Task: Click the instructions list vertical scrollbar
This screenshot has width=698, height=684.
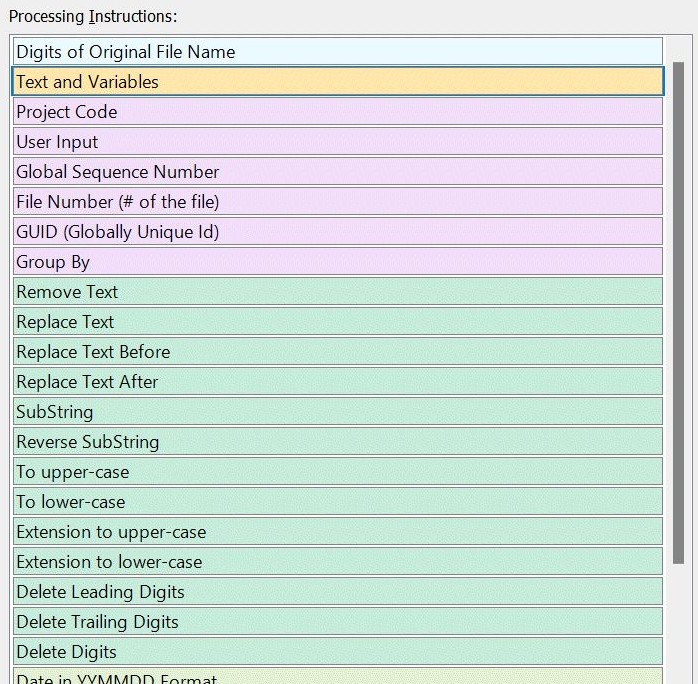Action: click(x=678, y=313)
